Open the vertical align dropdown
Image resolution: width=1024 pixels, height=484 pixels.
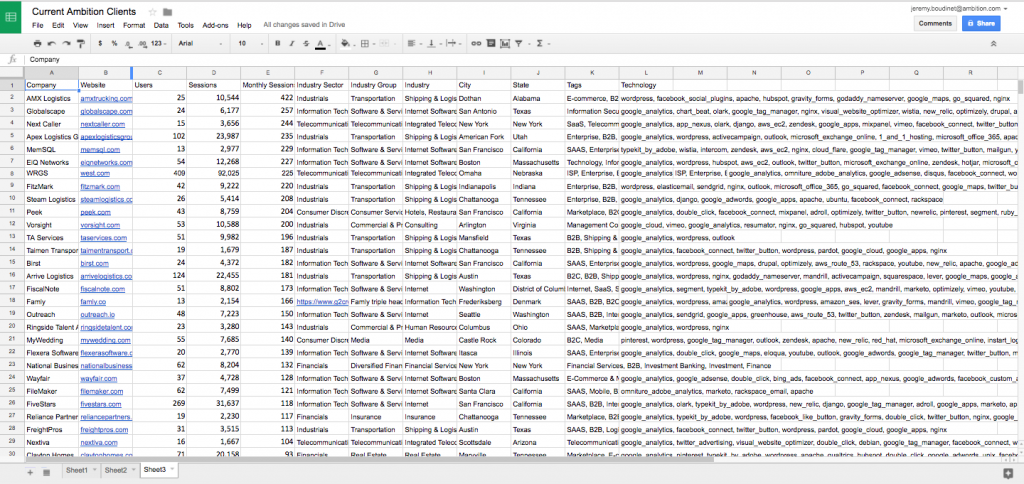click(x=433, y=44)
